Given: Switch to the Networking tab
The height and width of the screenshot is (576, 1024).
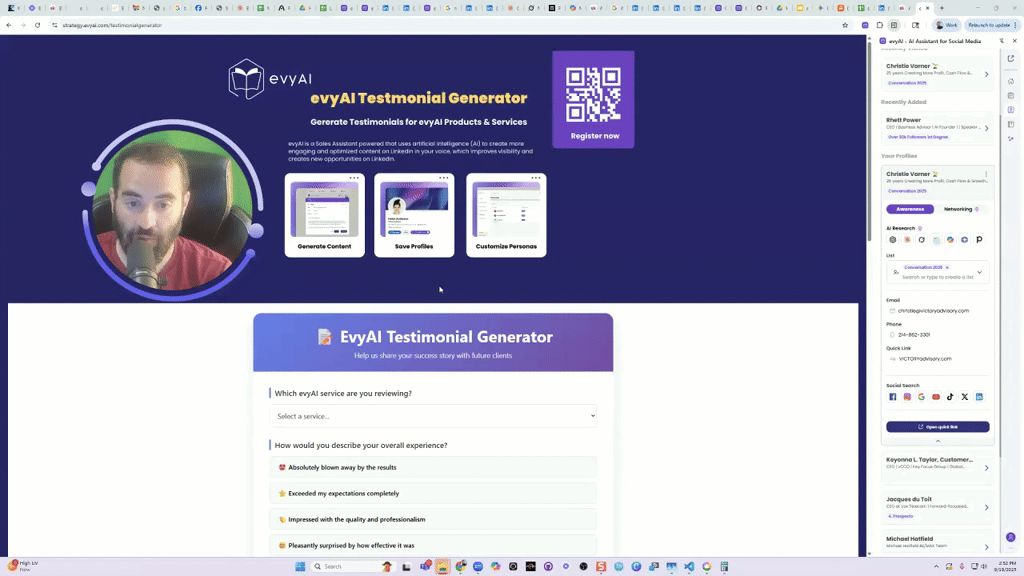Looking at the screenshot, I should pos(961,209).
